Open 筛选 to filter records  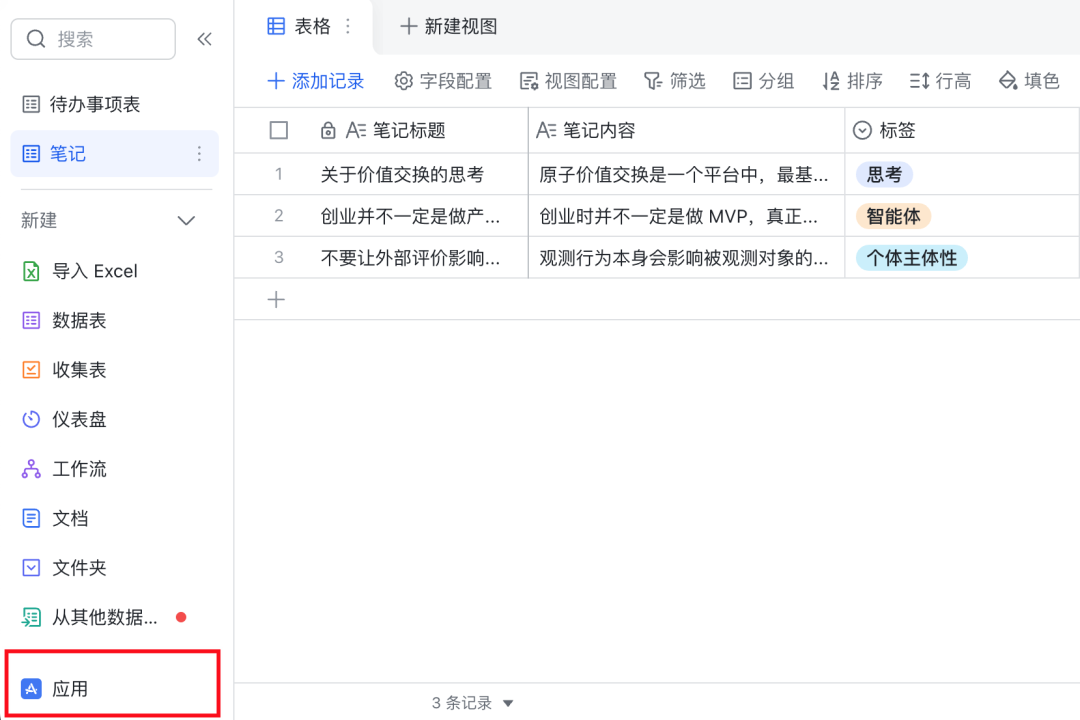(675, 81)
